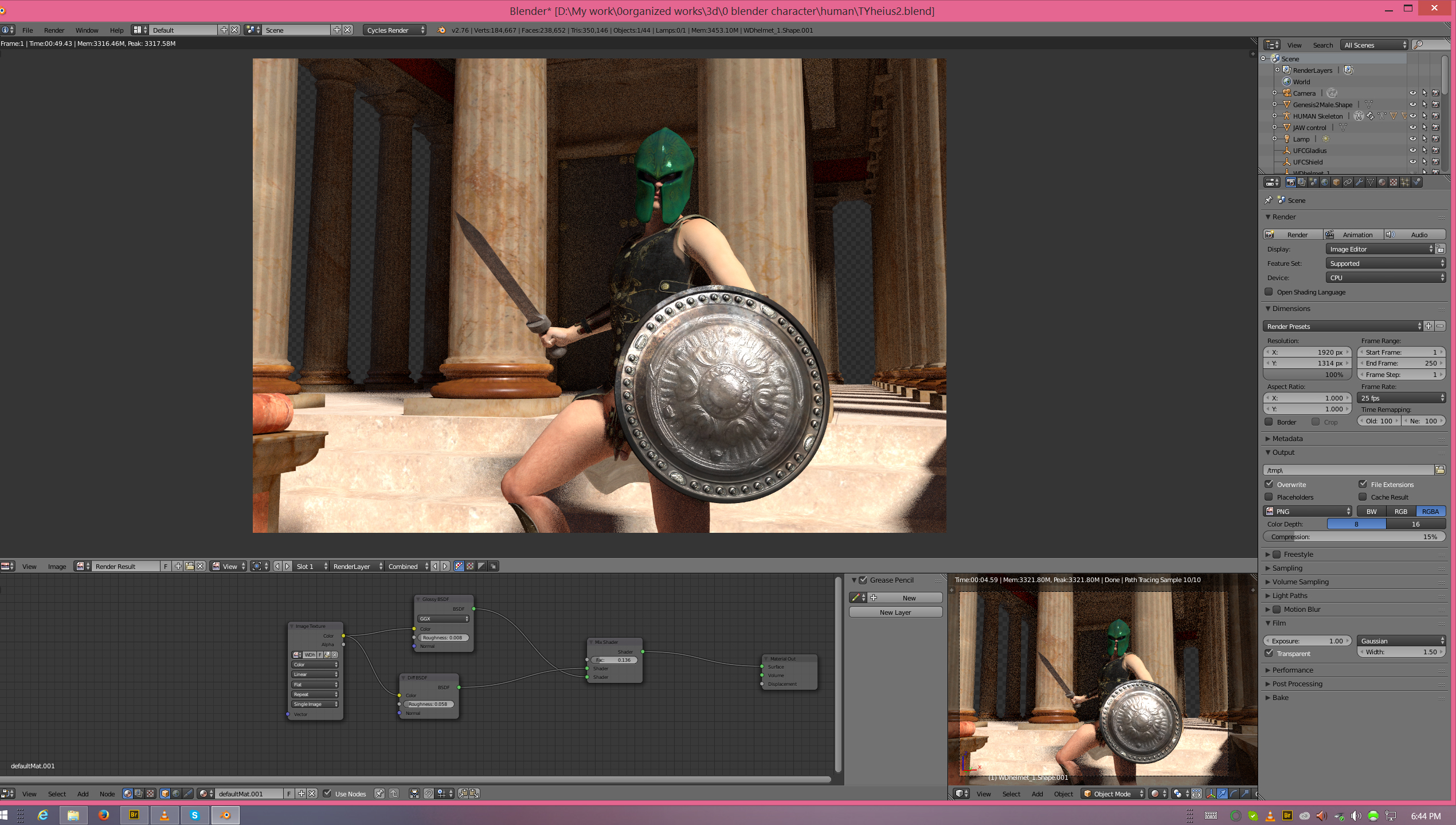Open the Modifiers wrench properties tab
Image resolution: width=1456 pixels, height=825 pixels.
tap(1359, 182)
